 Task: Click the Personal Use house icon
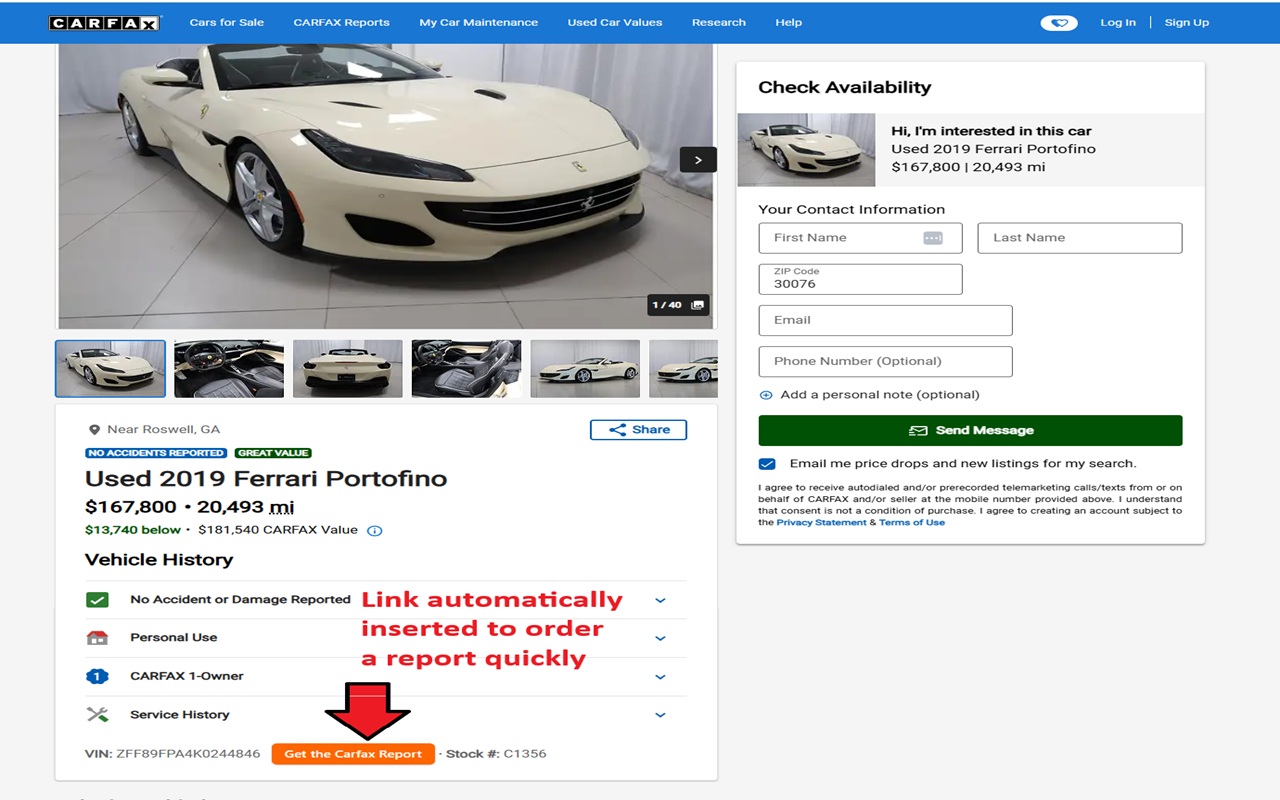click(97, 638)
